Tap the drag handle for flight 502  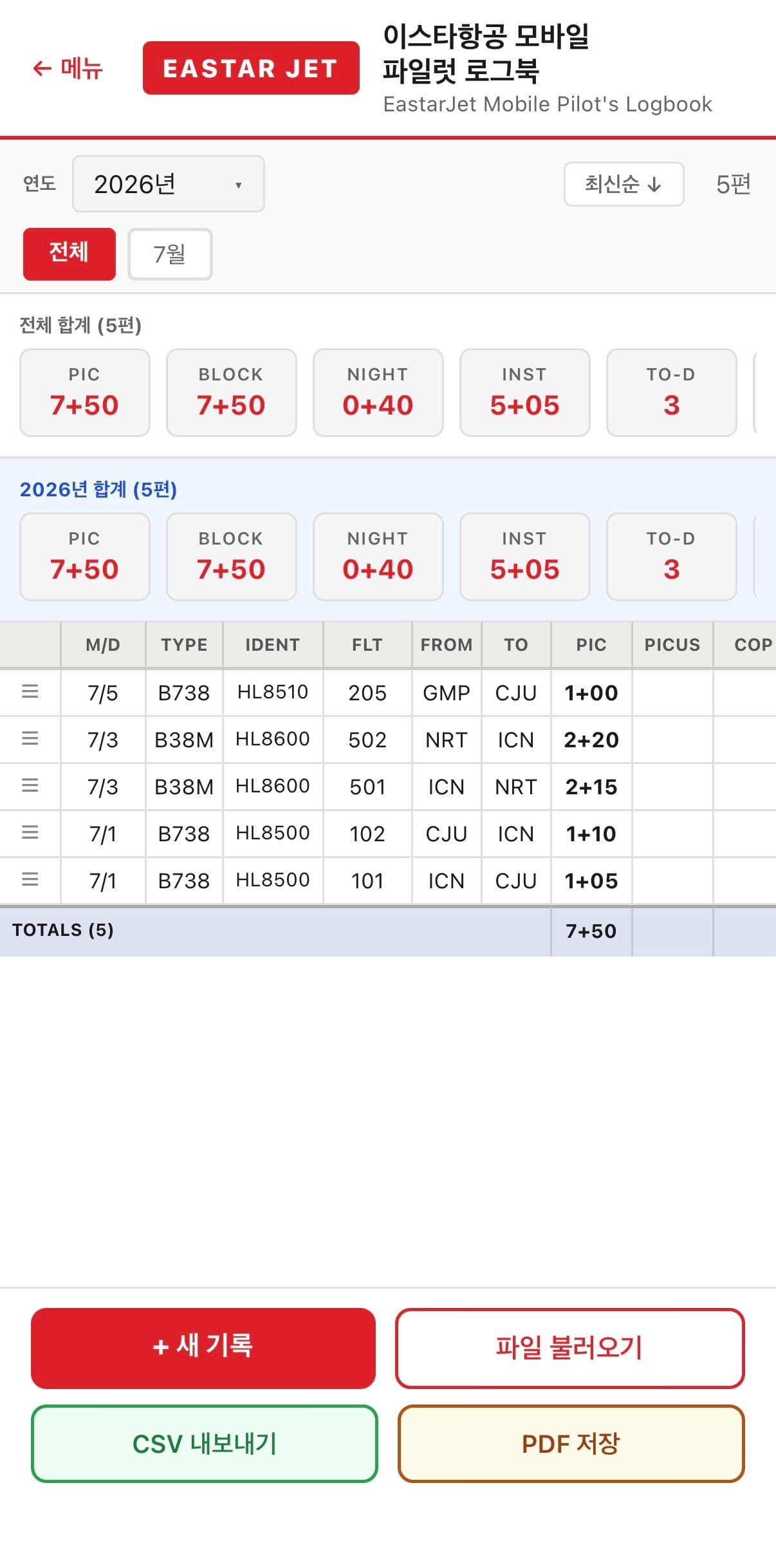(x=30, y=739)
